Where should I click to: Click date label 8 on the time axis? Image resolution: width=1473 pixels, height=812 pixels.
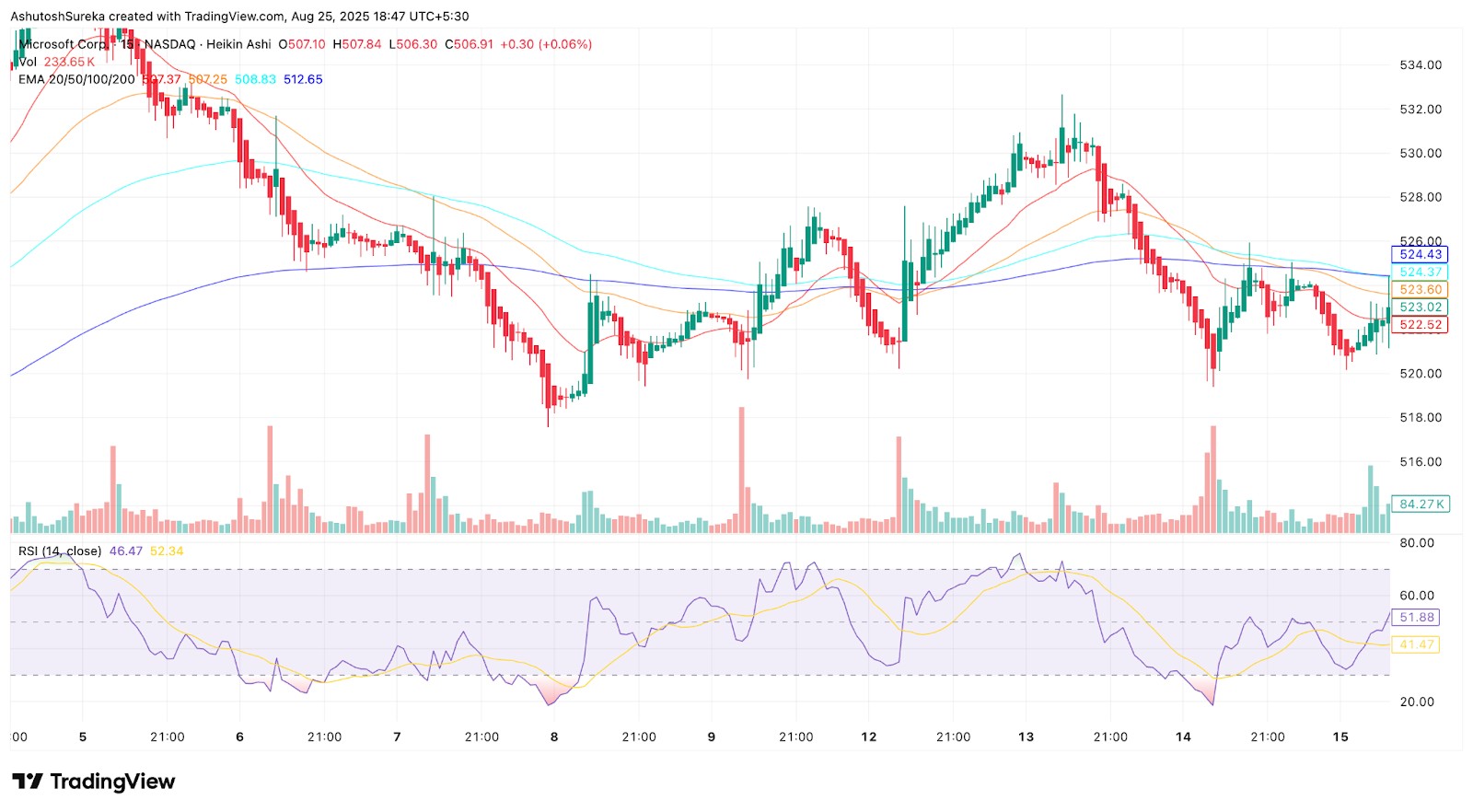click(x=554, y=737)
